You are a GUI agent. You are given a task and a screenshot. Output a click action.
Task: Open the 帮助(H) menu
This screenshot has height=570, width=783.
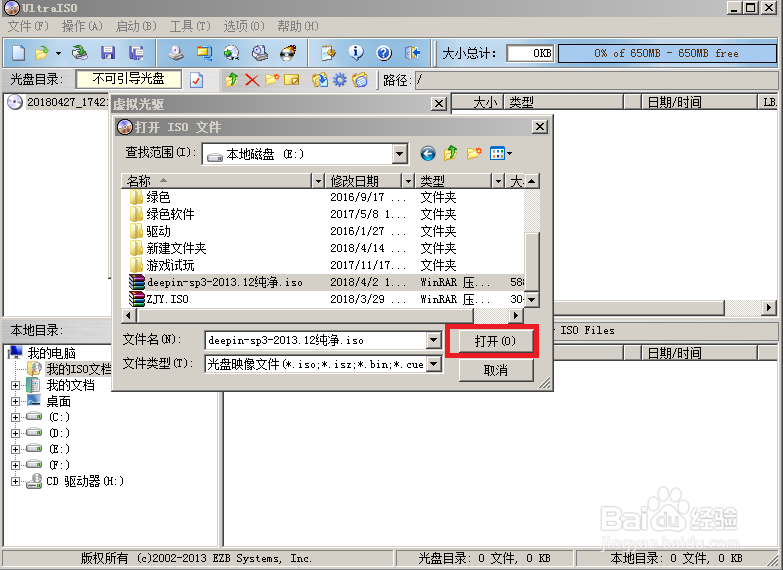click(x=298, y=26)
